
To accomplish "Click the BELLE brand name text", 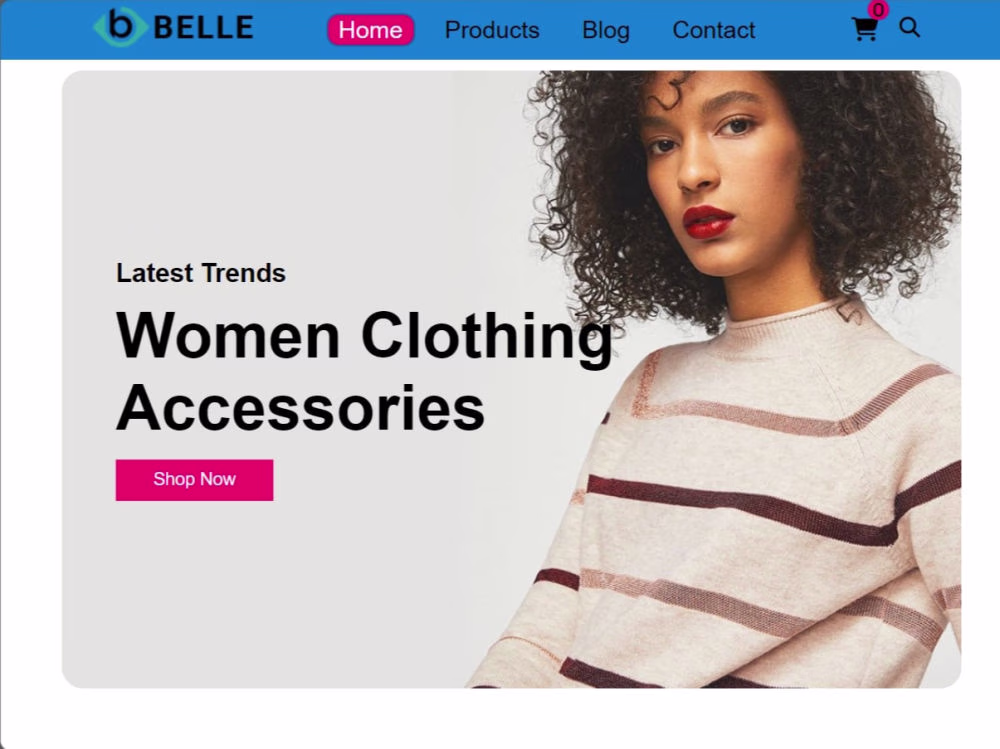I will pos(203,28).
